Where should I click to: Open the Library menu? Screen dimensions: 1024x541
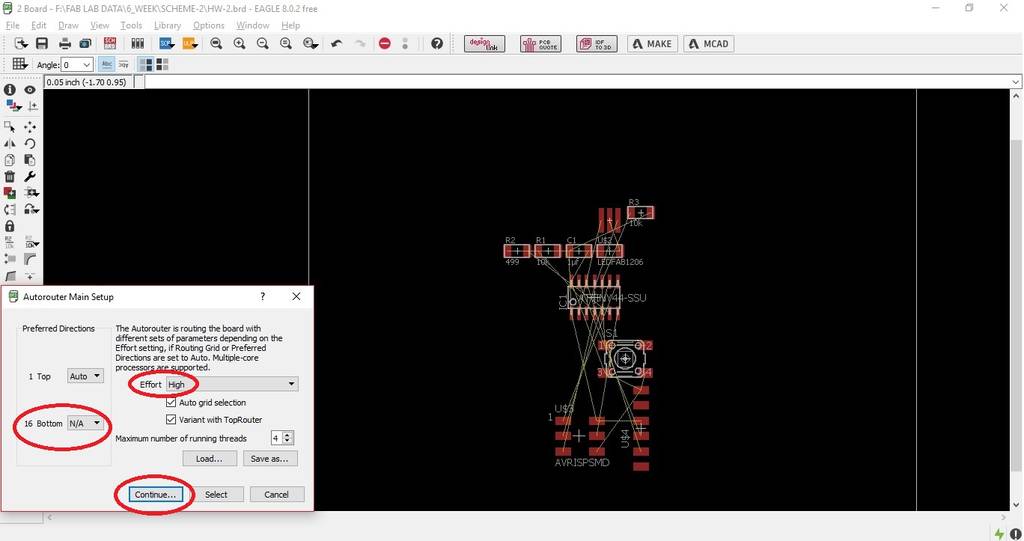[168, 25]
